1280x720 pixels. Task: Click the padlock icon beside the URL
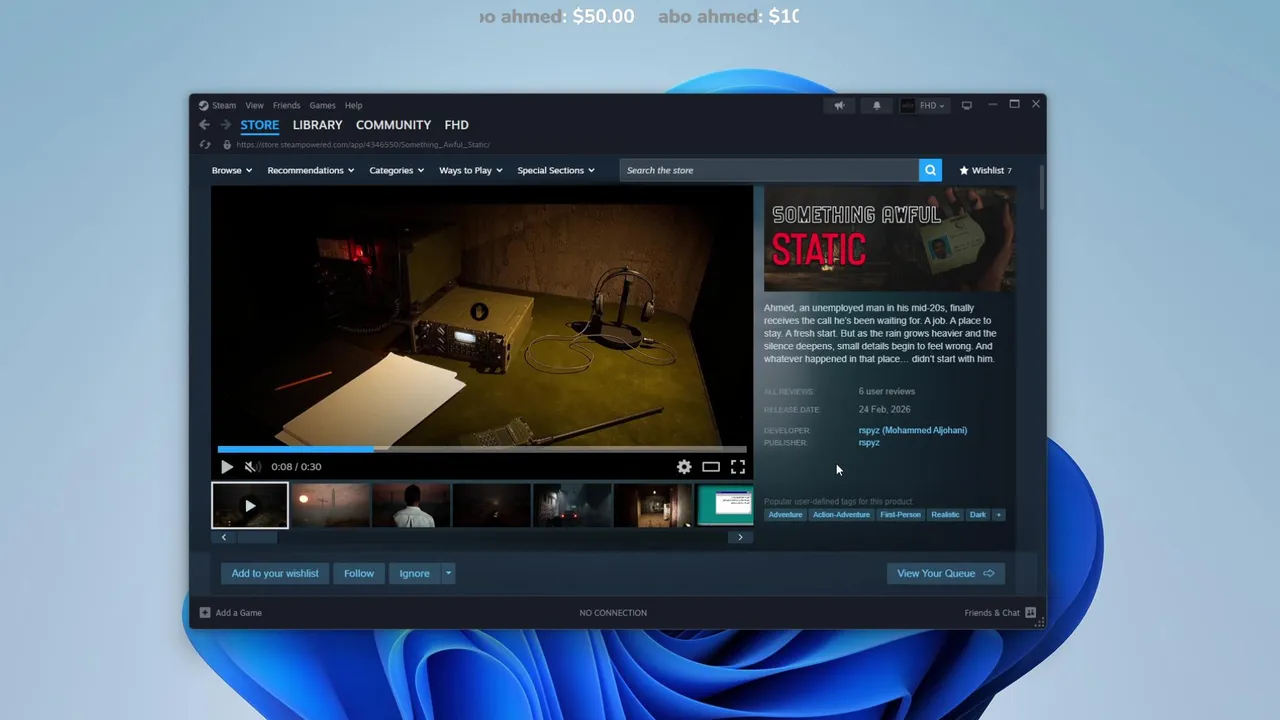click(227, 145)
